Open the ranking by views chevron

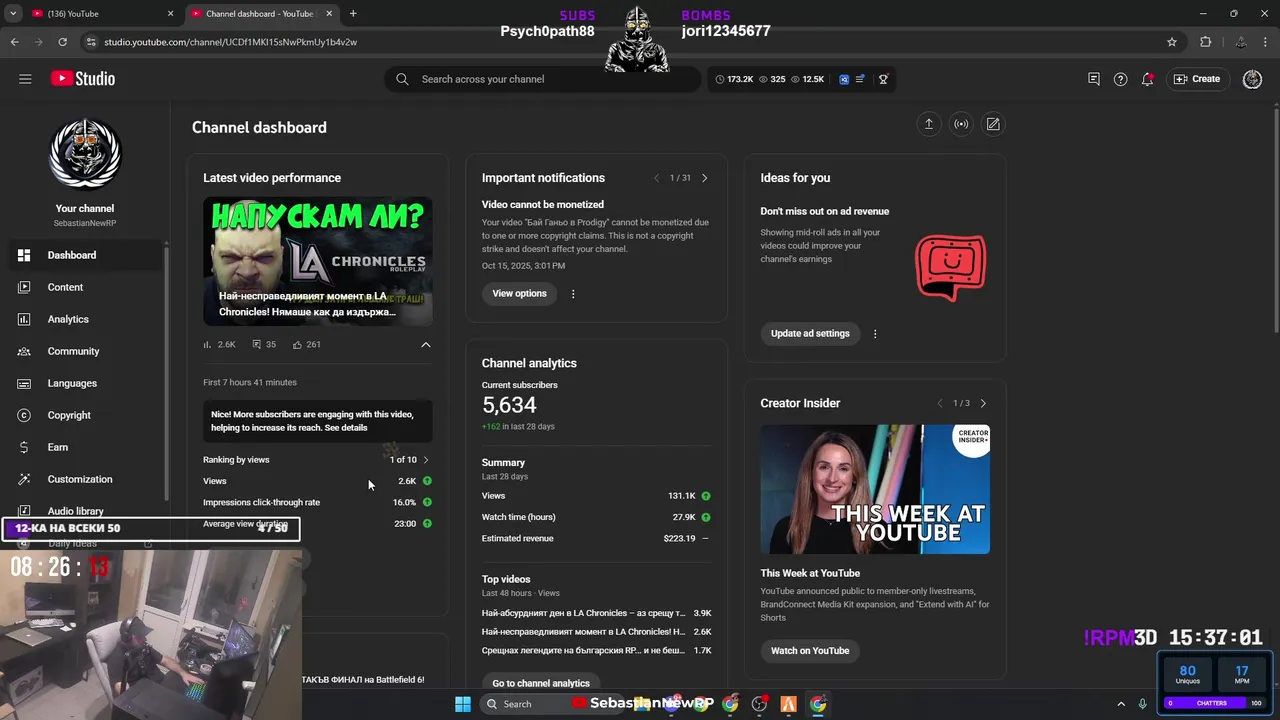pyautogui.click(x=425, y=460)
